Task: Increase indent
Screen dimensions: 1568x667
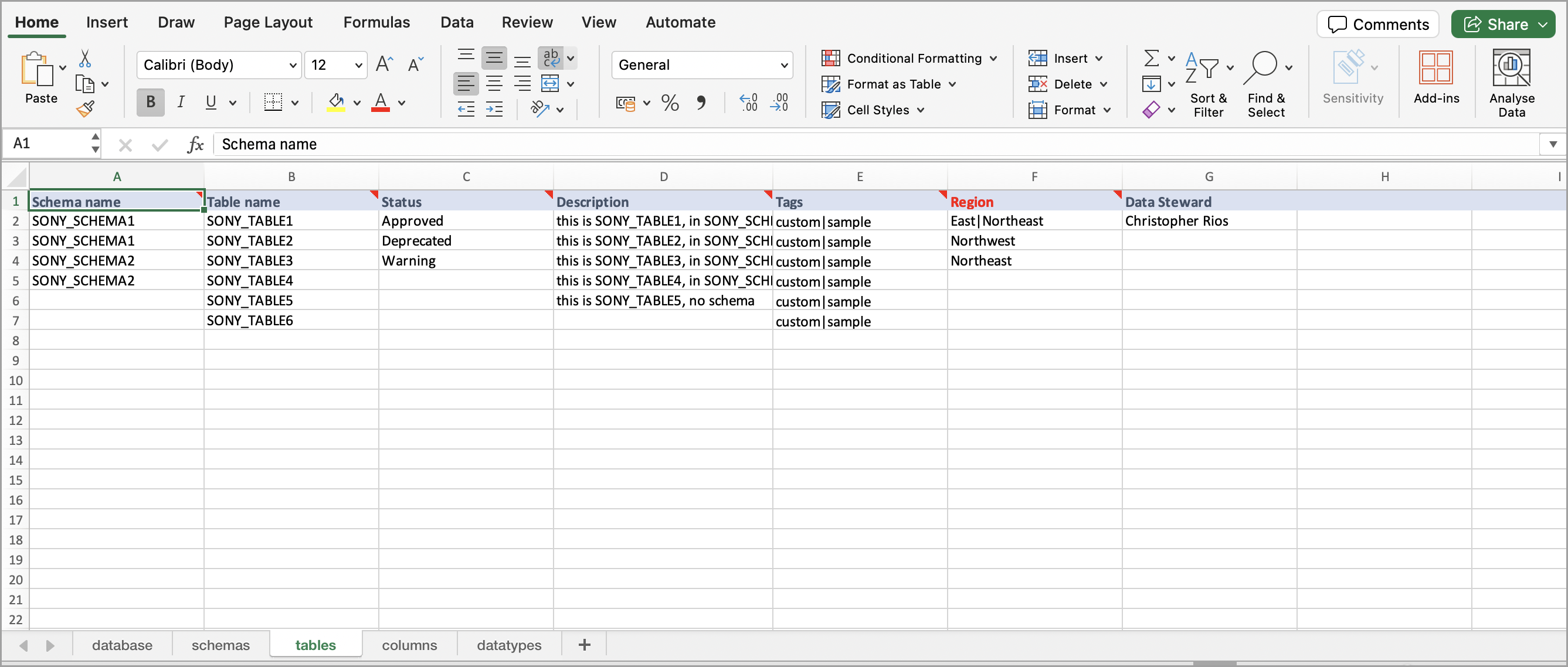Action: (494, 110)
